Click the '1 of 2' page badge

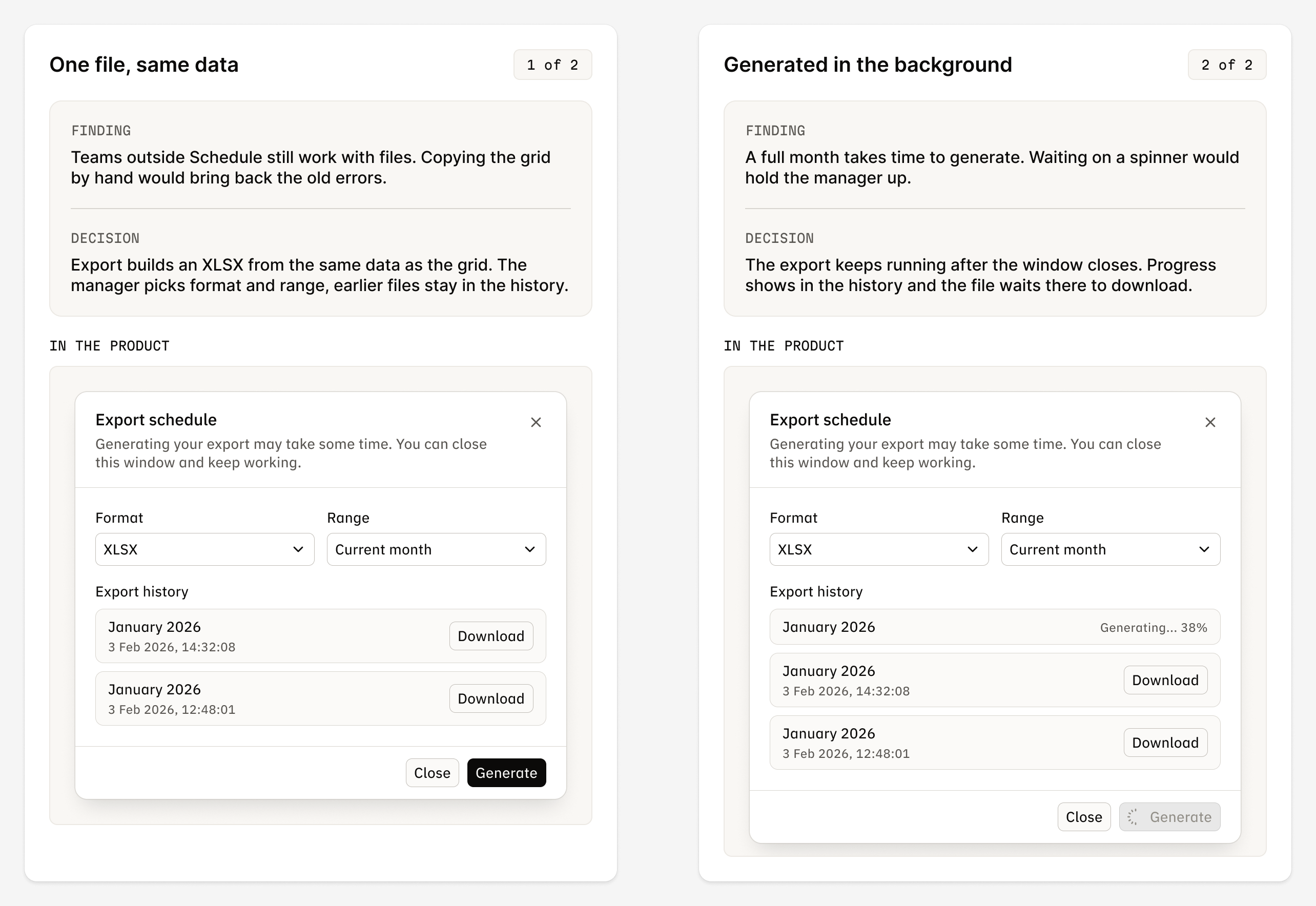552,65
